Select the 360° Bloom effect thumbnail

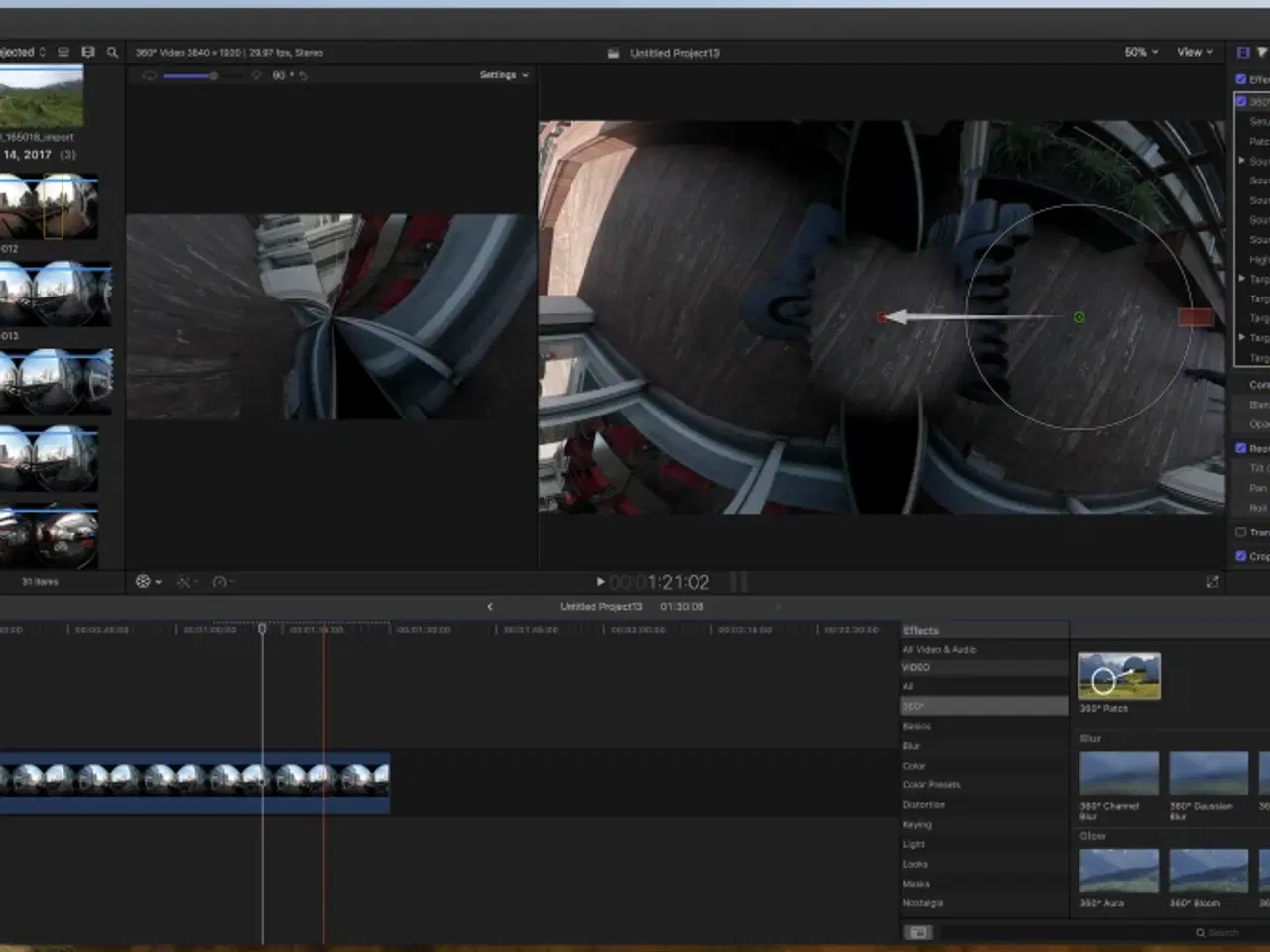coord(1207,871)
